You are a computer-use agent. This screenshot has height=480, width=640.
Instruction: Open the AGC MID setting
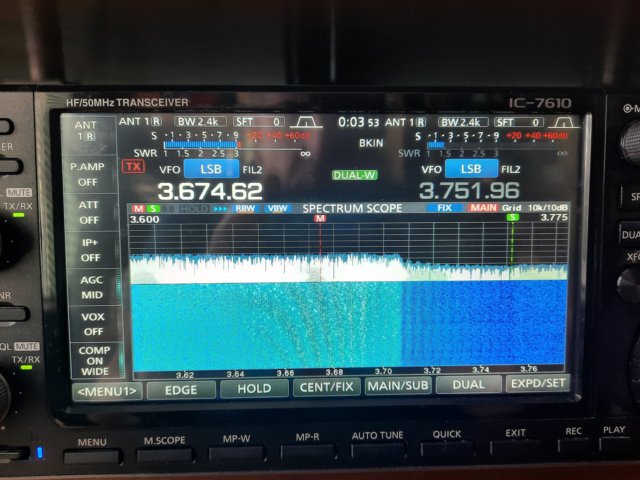tap(91, 286)
